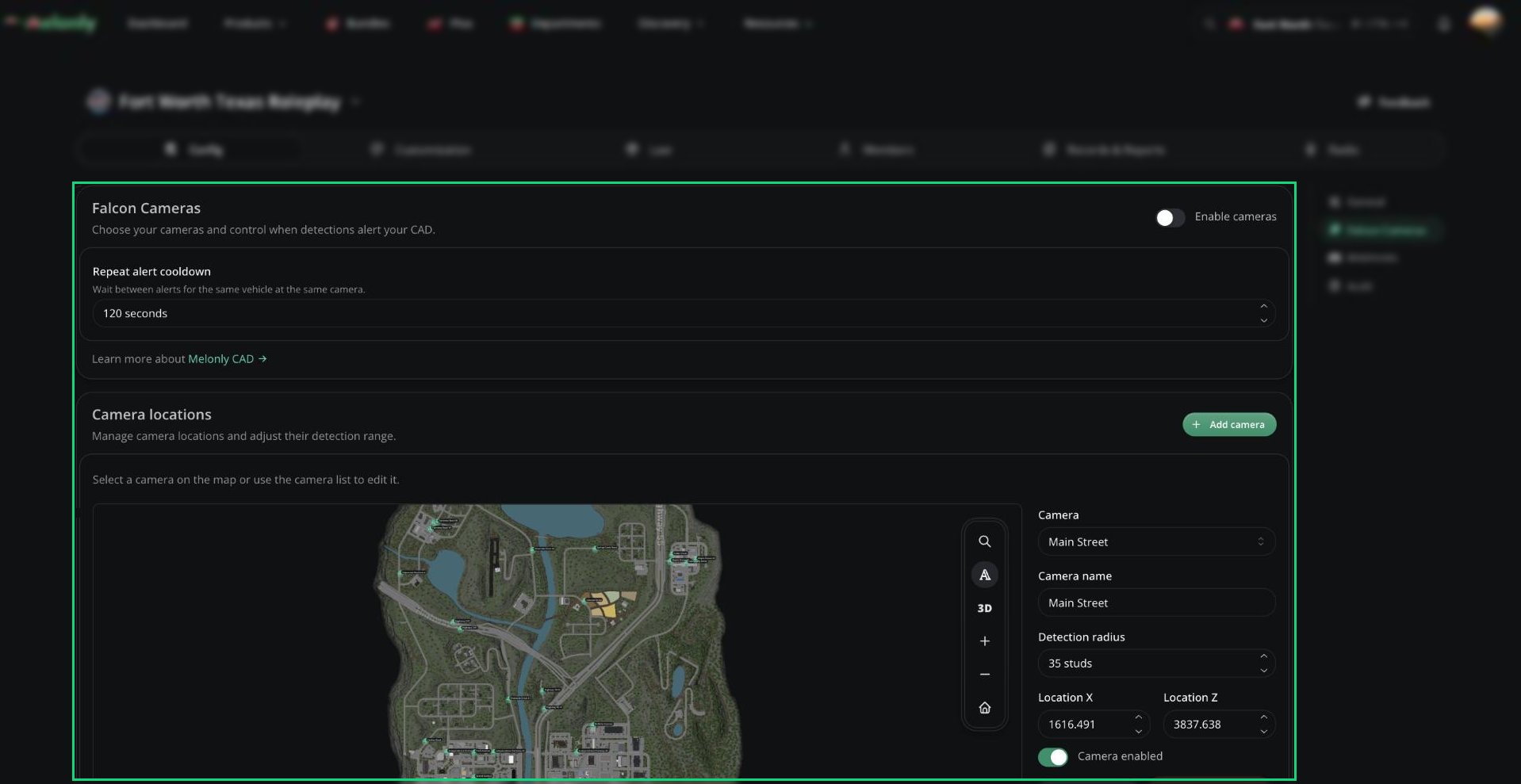Turn off the Camera enabled switch
The width and height of the screenshot is (1521, 784).
(x=1053, y=757)
